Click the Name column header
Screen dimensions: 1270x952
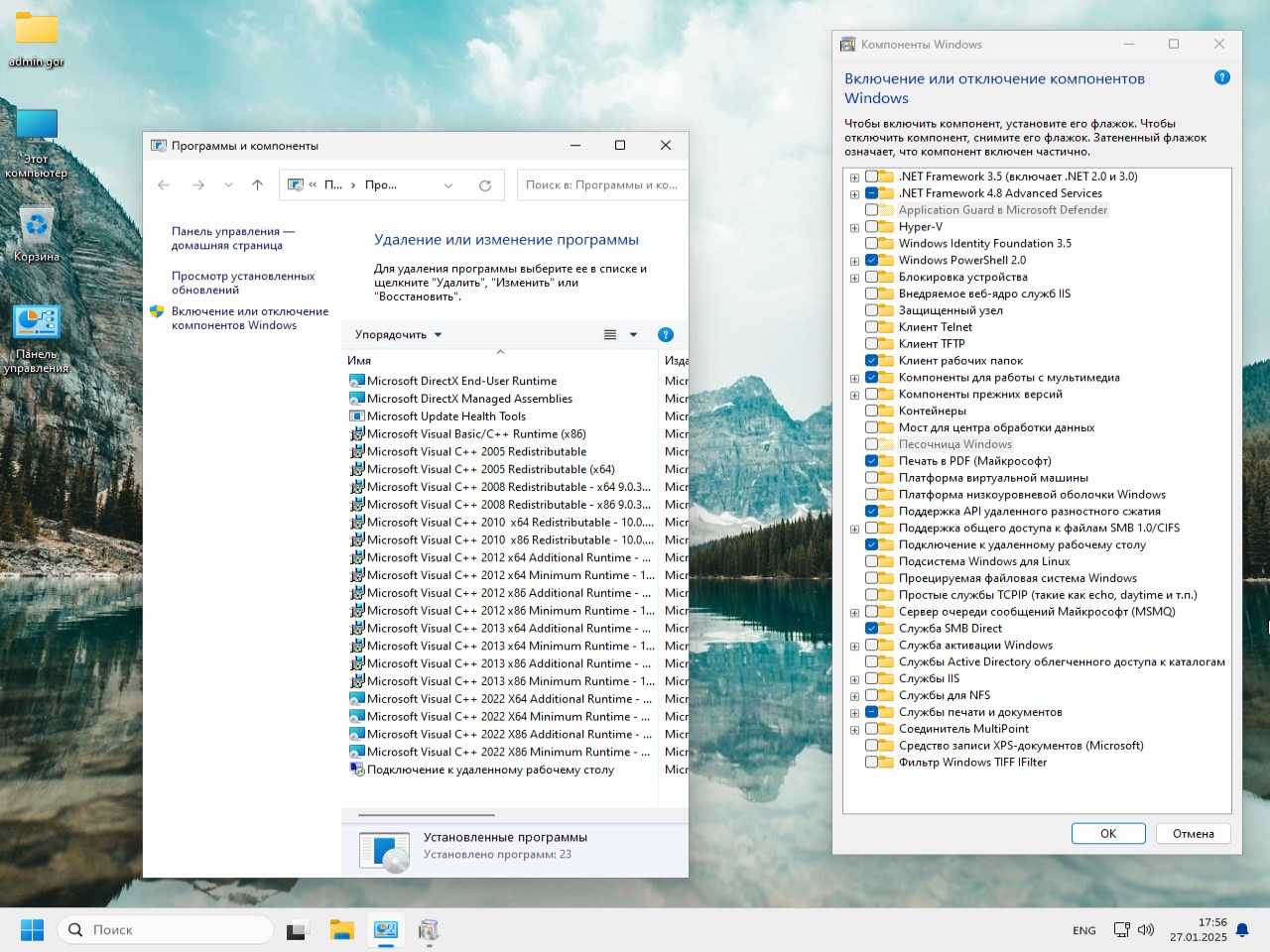click(x=359, y=361)
